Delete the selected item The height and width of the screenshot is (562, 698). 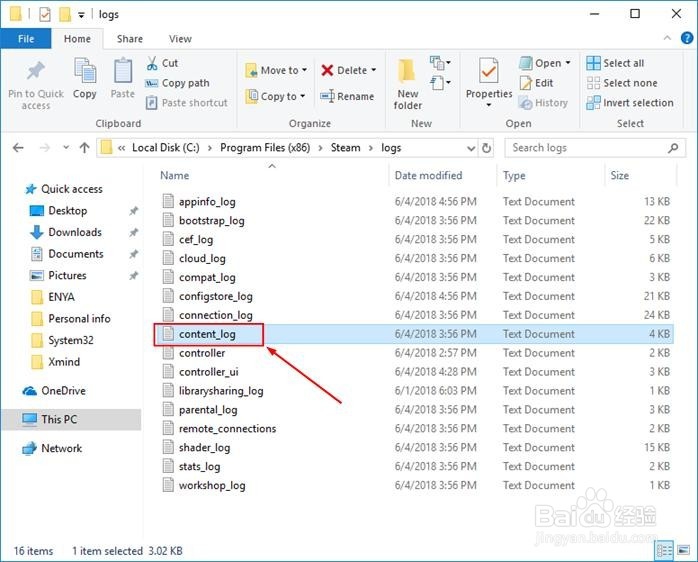(x=344, y=70)
